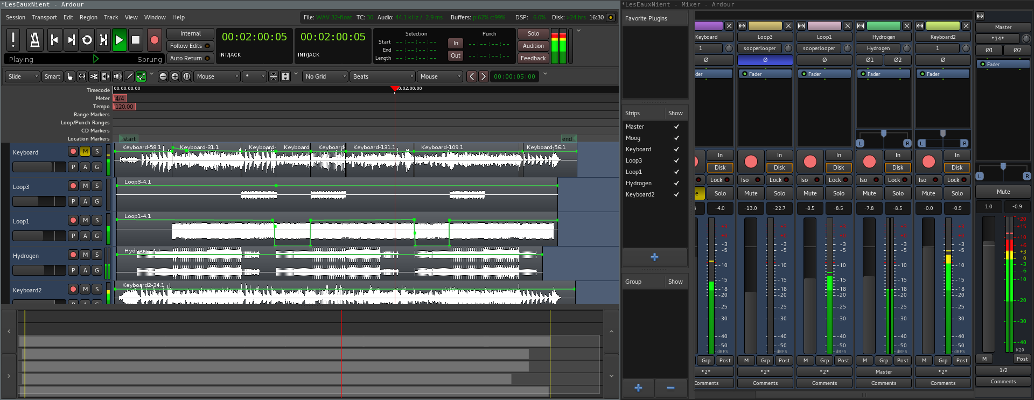Viewport: 1034px width, 400px height.
Task: Click the Loop3 mixer strip record button
Action: [750, 161]
